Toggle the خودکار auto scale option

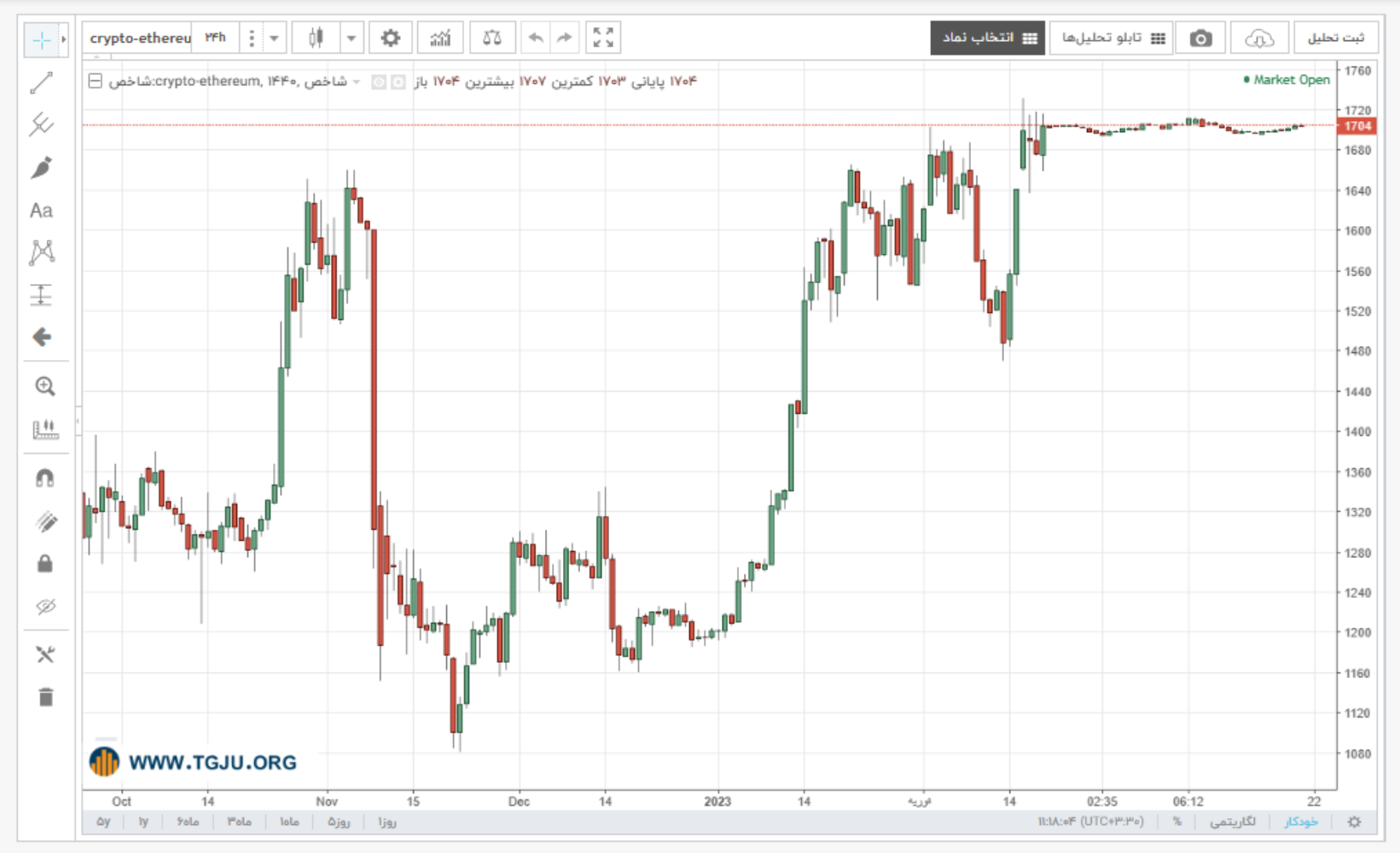pyautogui.click(x=1301, y=821)
